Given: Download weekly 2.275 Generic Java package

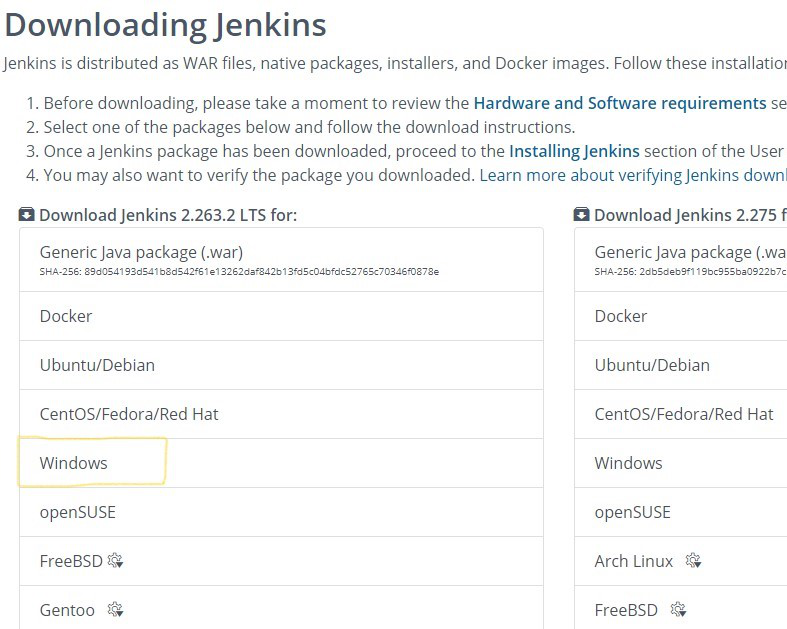Looking at the screenshot, I should (681, 260).
